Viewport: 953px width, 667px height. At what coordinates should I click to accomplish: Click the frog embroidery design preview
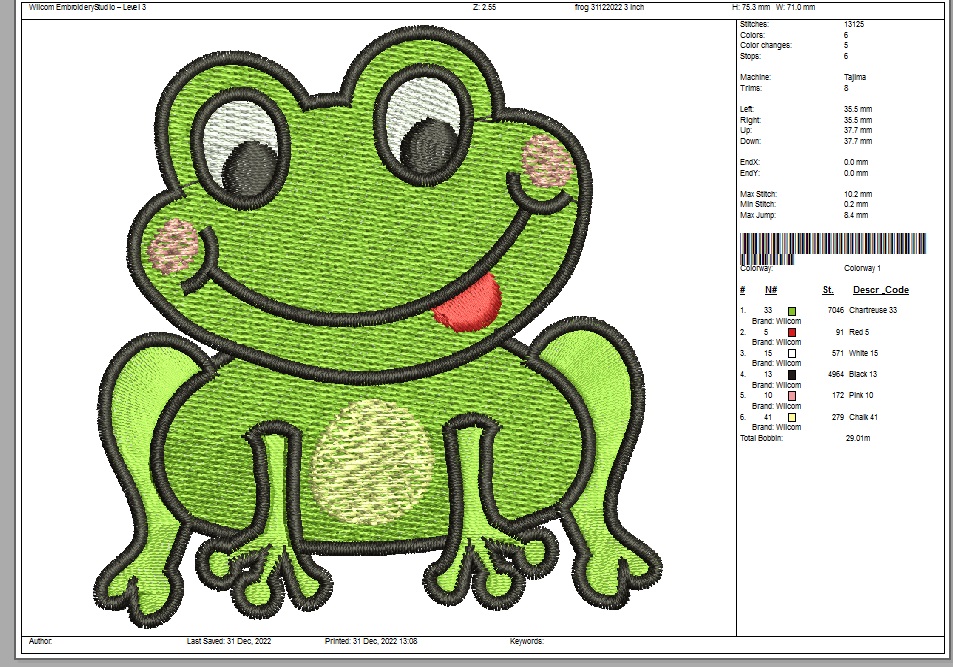(378, 328)
